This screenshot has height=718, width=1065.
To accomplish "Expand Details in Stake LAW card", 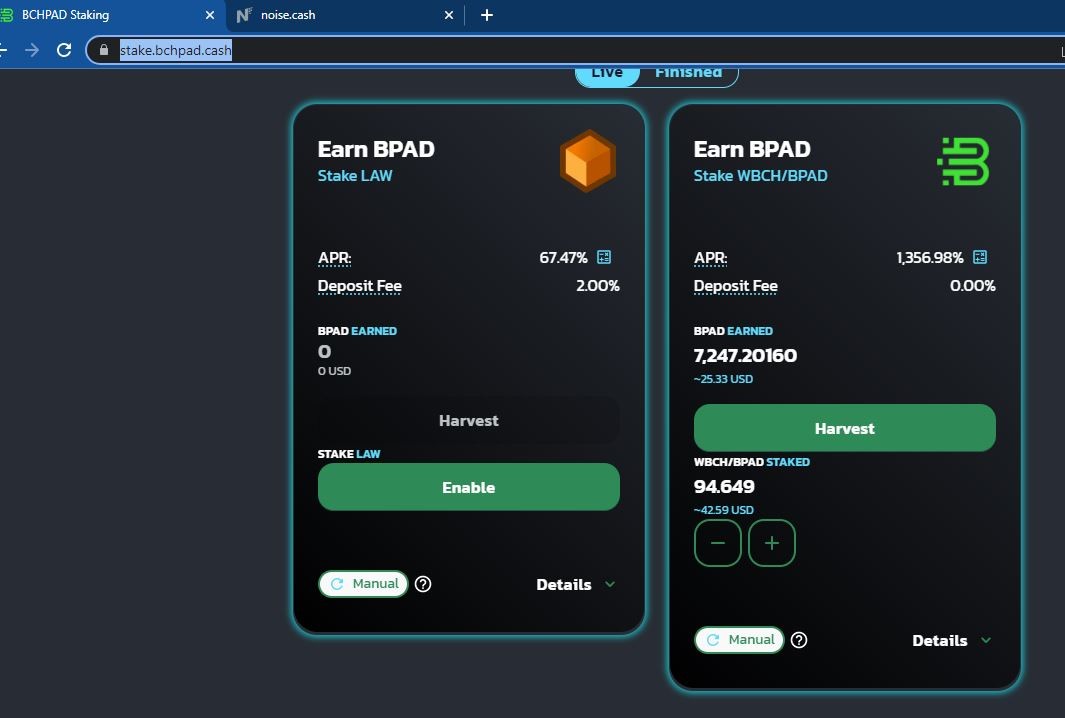I will [576, 584].
